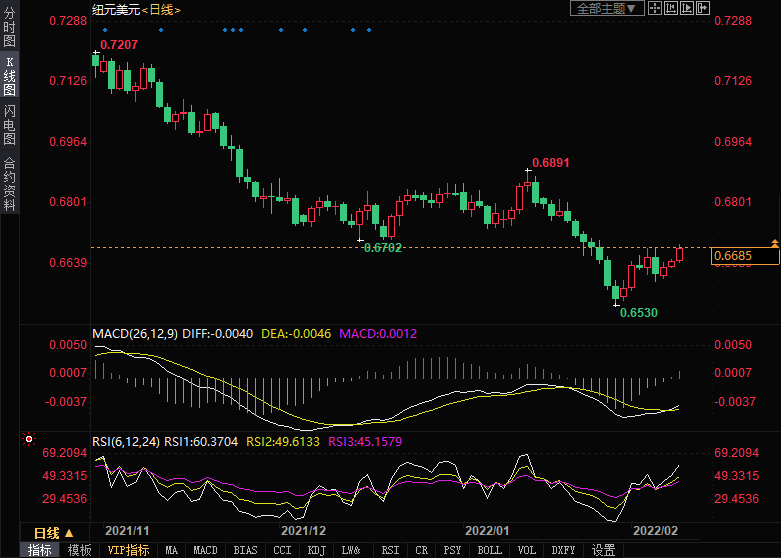This screenshot has width=781, height=558.
Task: Select the MACD indicator button
Action: tap(205, 550)
